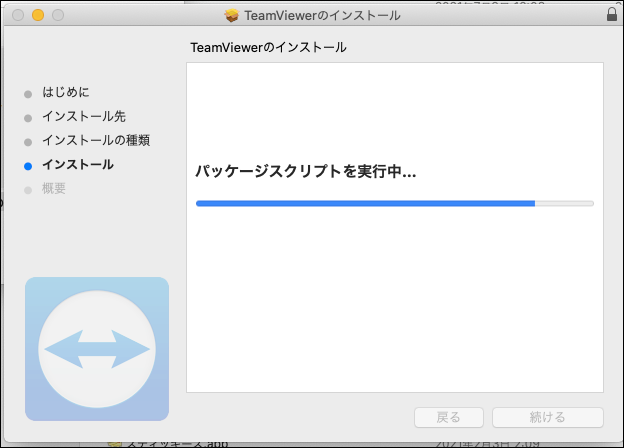Click the gray bullet beside はじめに
624x448 pixels.
[x=28, y=94]
